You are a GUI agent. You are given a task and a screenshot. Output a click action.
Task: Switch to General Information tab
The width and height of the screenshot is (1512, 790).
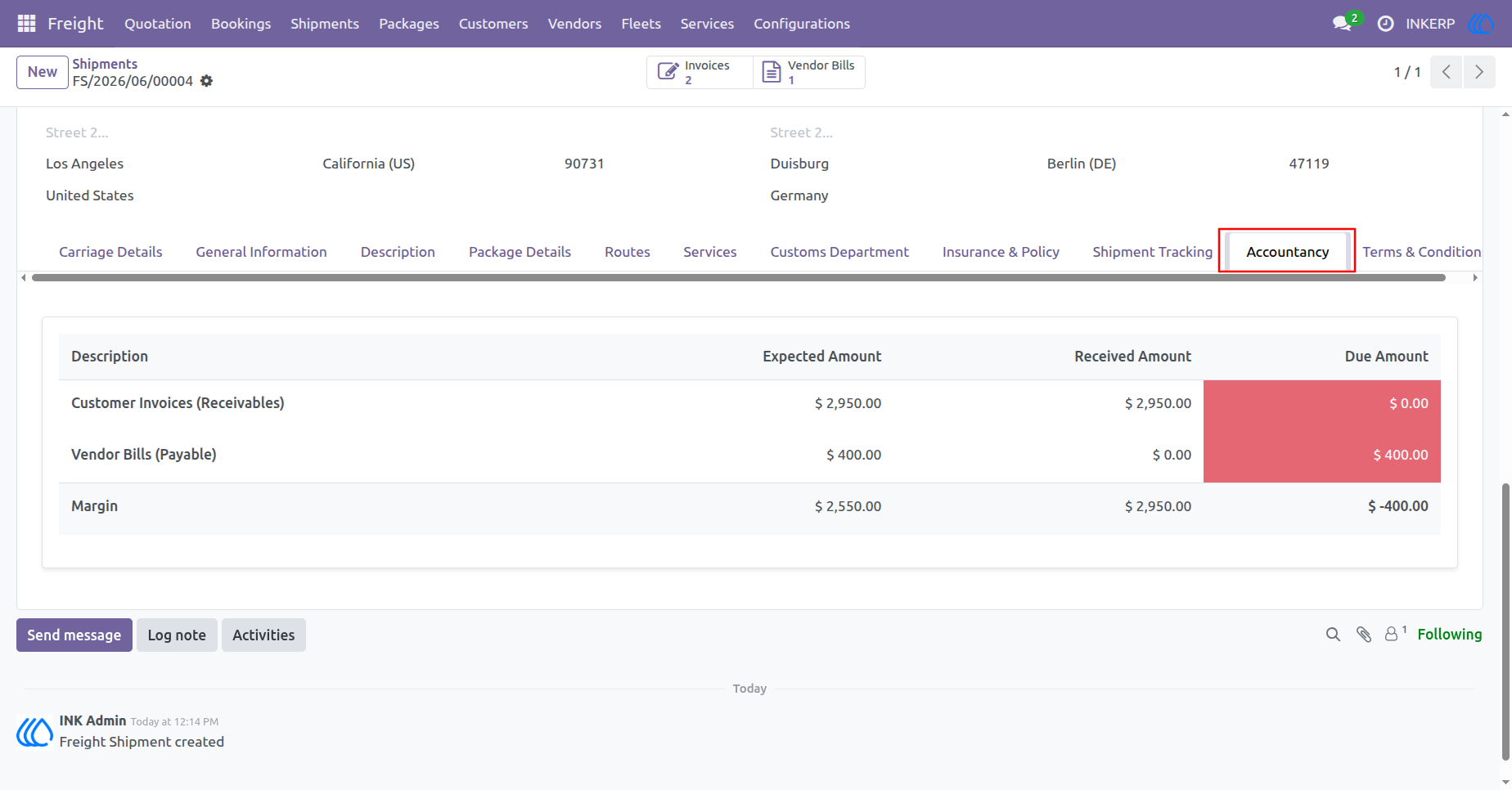point(261,252)
